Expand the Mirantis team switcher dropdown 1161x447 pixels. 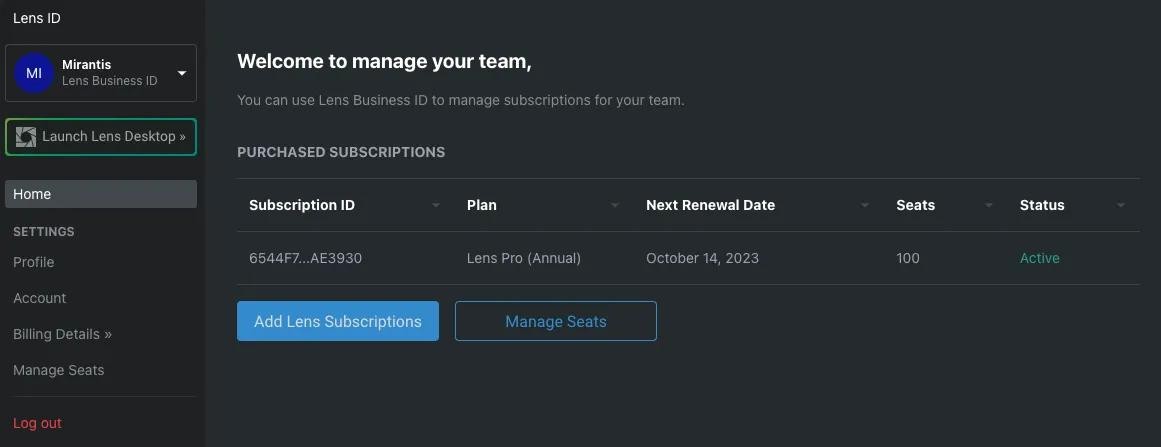click(x=182, y=73)
